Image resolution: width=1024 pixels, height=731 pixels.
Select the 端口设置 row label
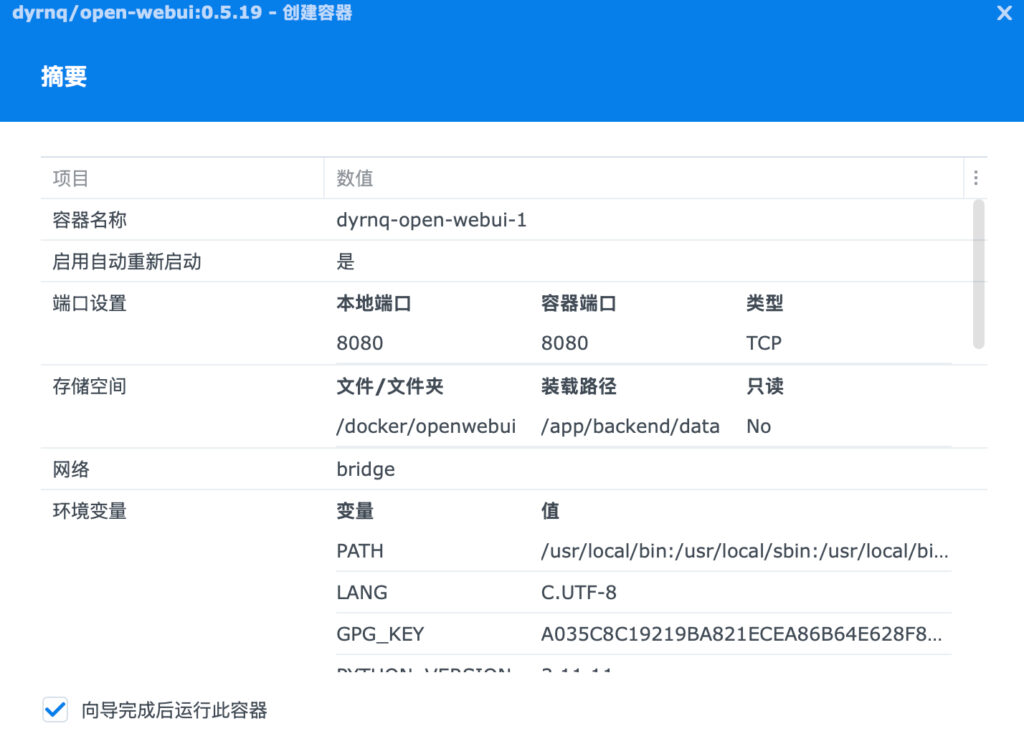89,303
